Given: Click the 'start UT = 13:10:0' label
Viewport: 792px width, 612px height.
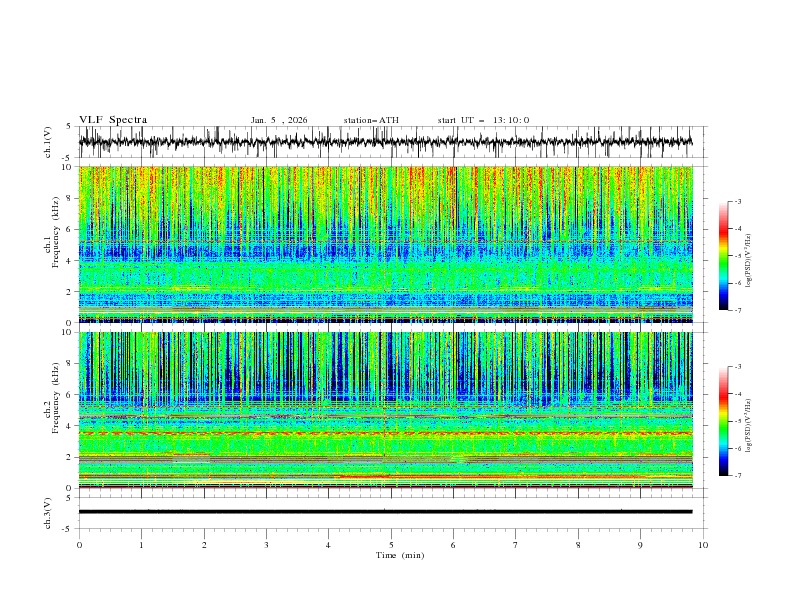Looking at the screenshot, I should pyautogui.click(x=483, y=120).
